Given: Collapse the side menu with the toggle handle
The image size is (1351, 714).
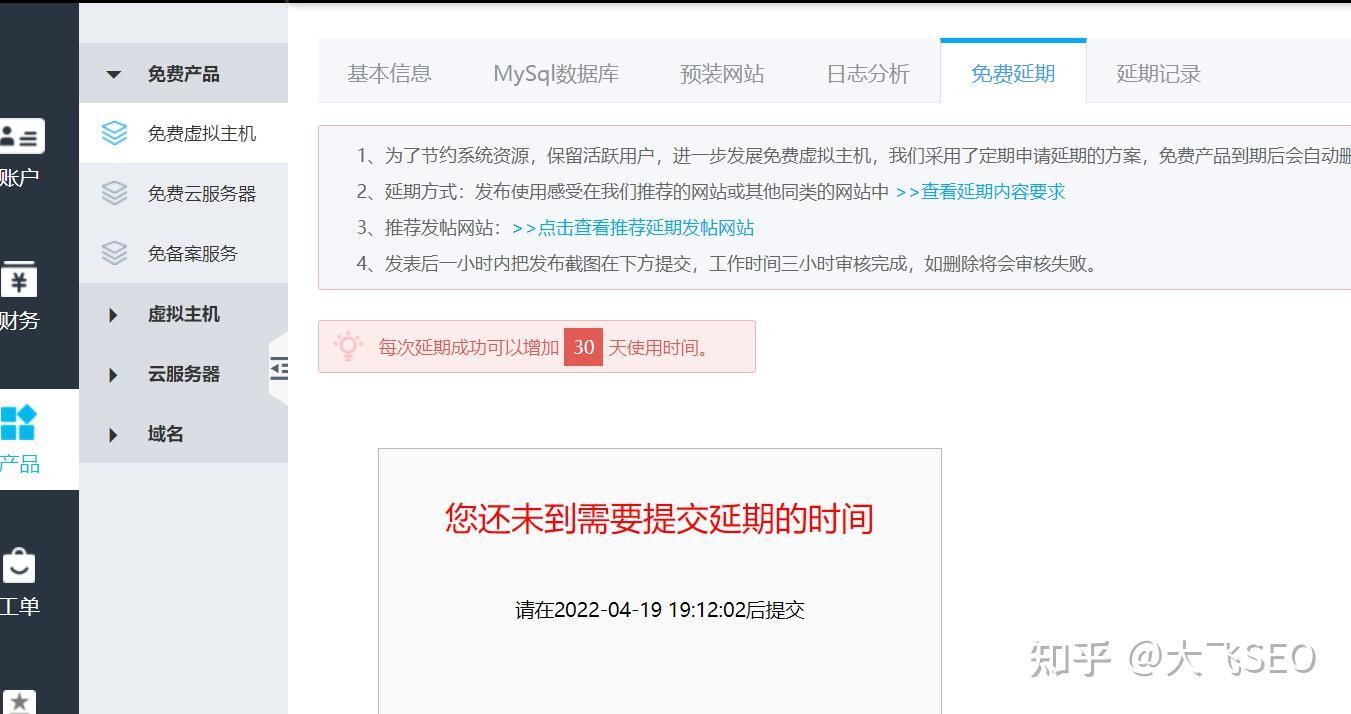Looking at the screenshot, I should [x=279, y=368].
